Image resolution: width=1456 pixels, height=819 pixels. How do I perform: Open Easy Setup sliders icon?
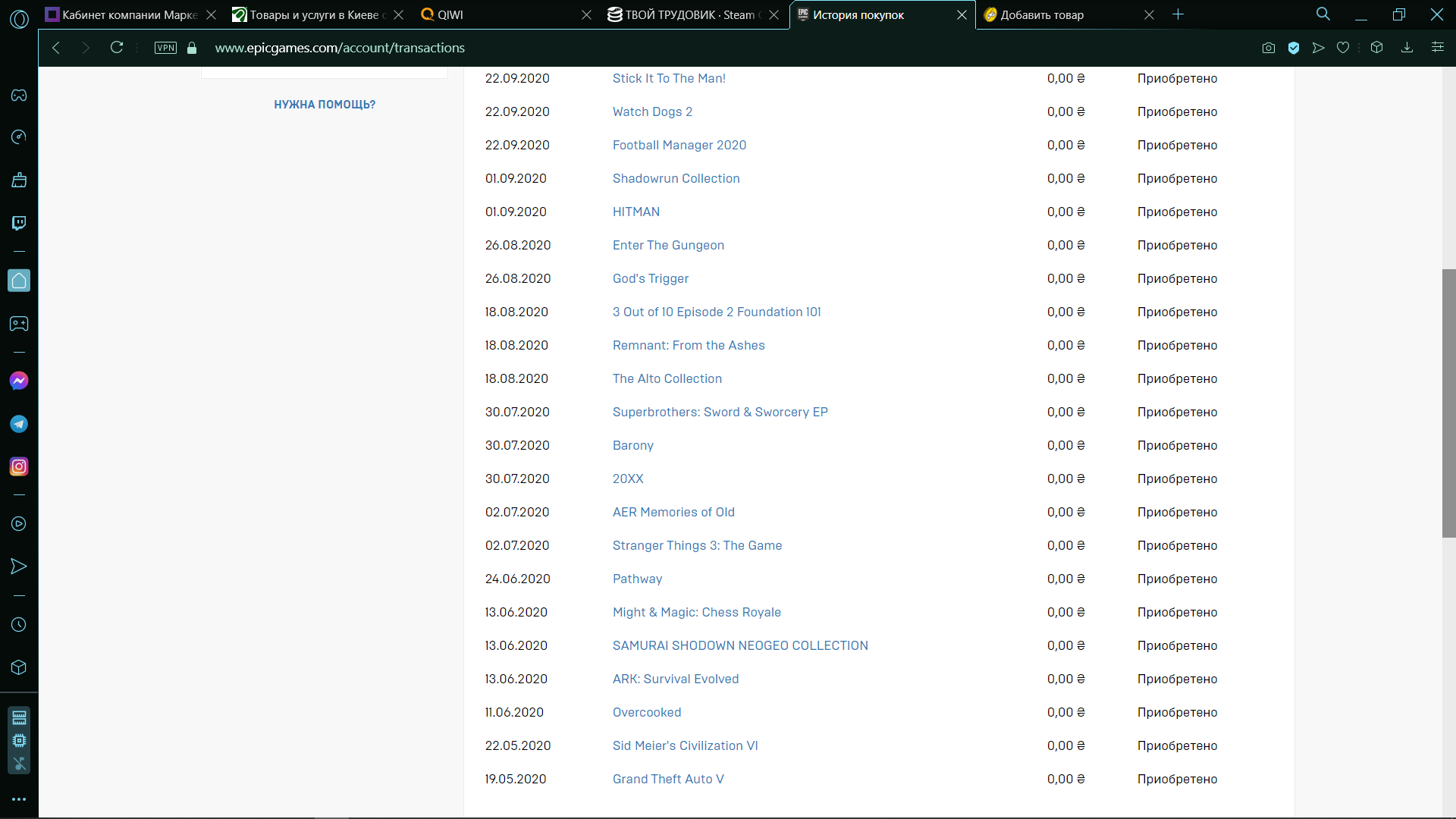point(1437,48)
